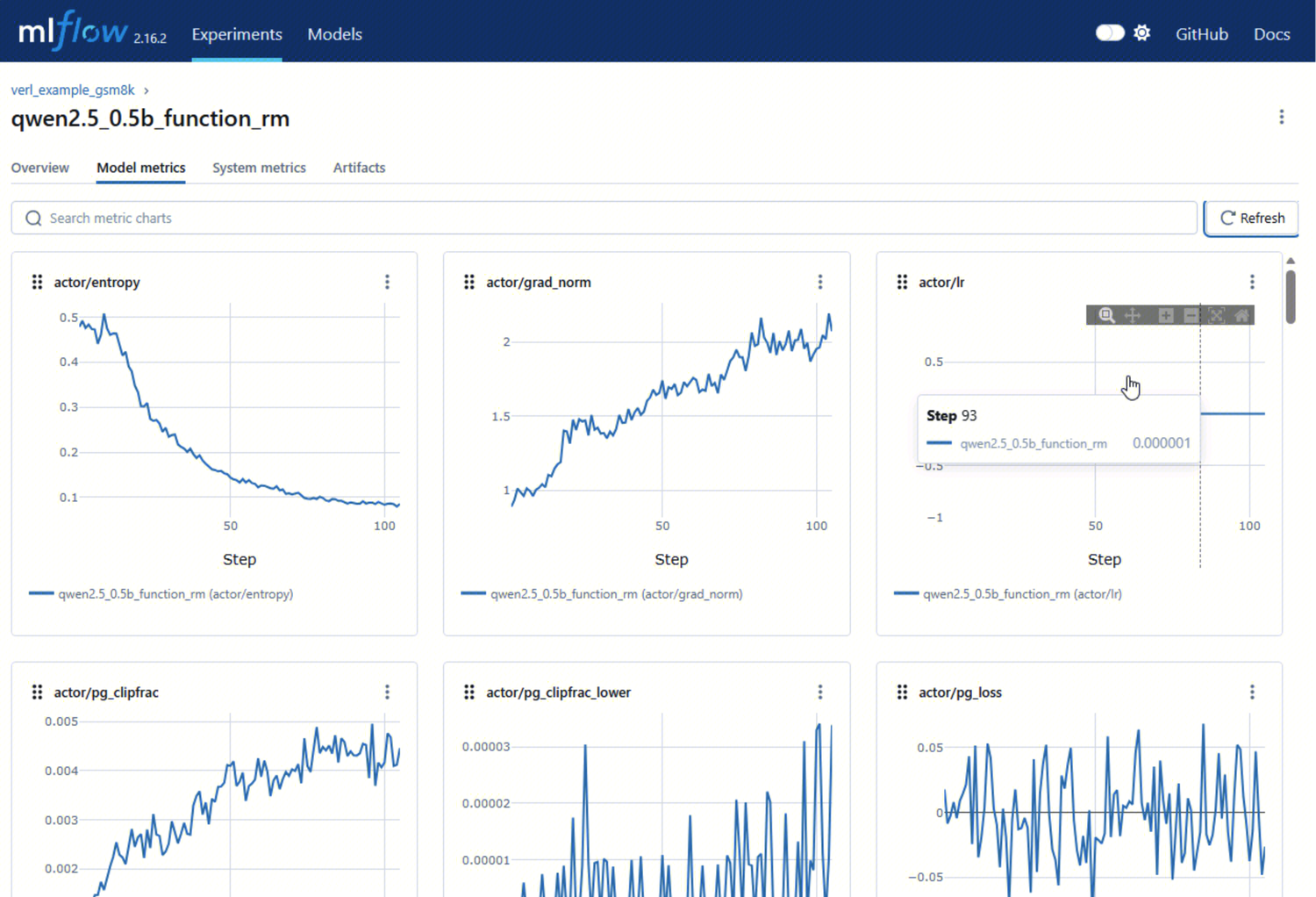Click the gear settings icon in the header
The width and height of the screenshot is (1316, 897).
click(x=1141, y=32)
